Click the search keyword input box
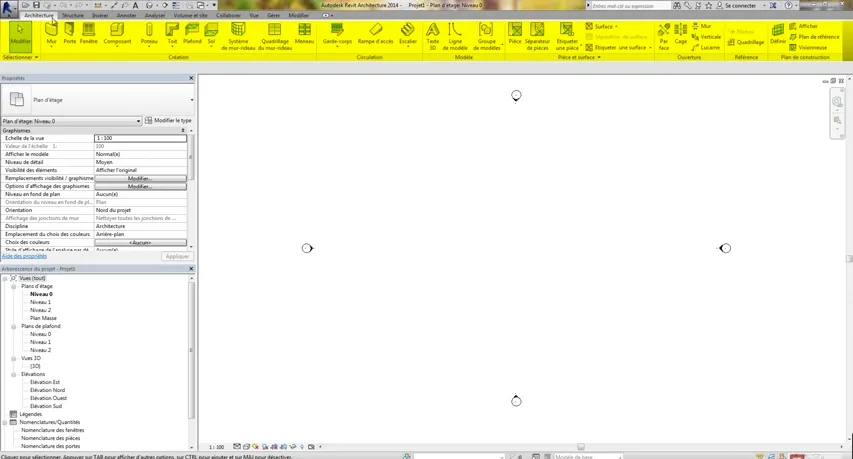The height and width of the screenshot is (459, 853). [x=630, y=5]
